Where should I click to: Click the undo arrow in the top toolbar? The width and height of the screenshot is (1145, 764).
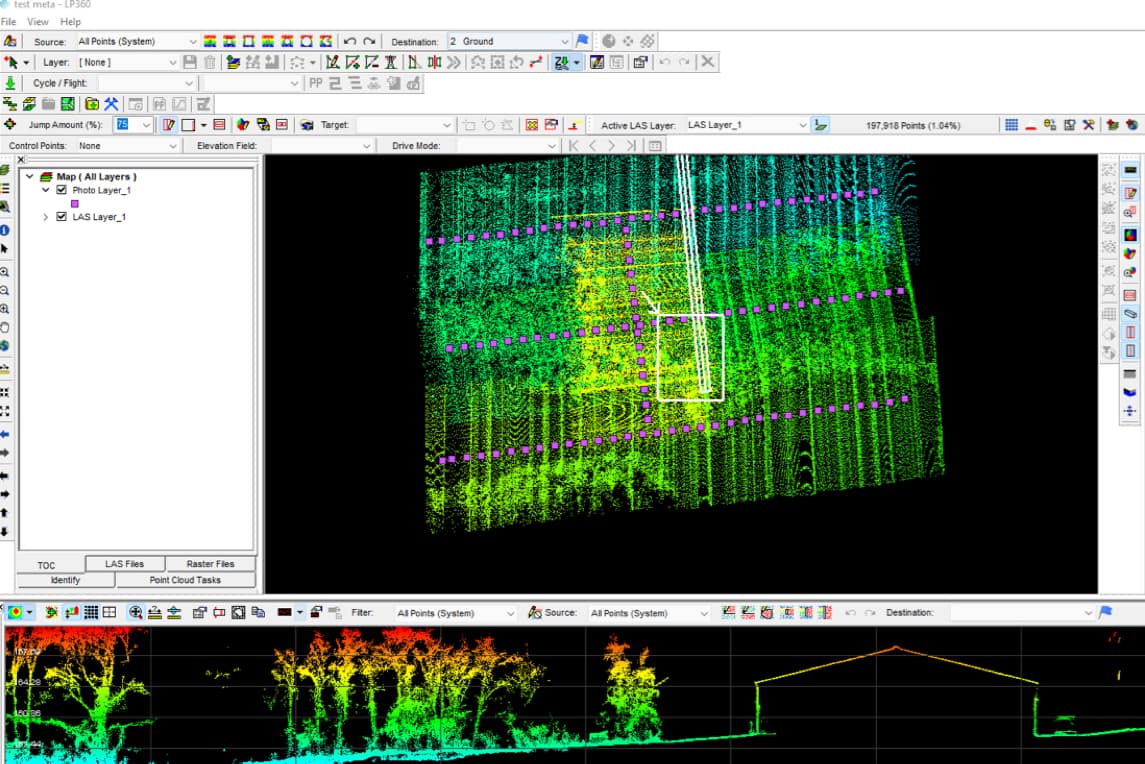[349, 41]
